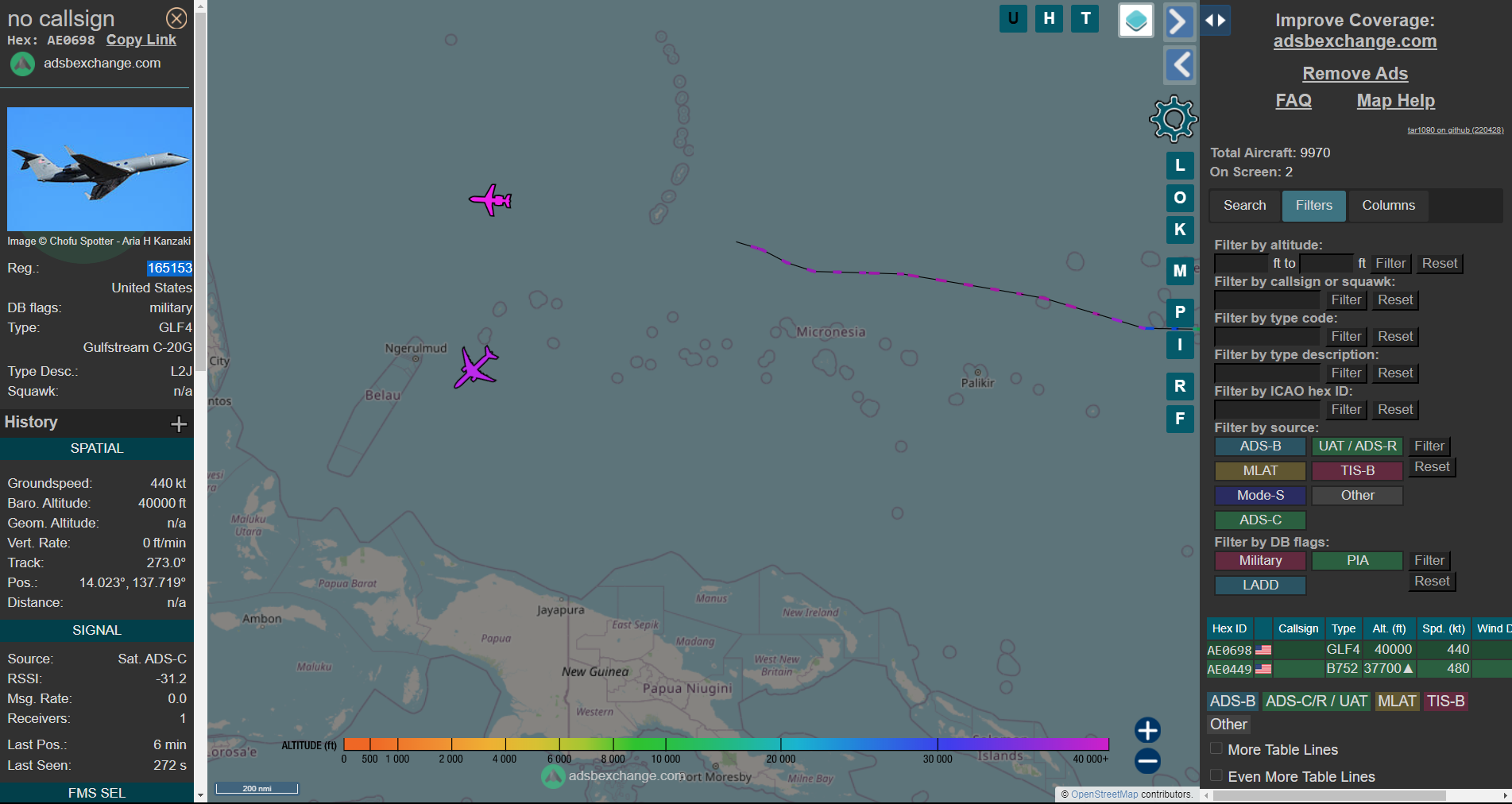Open tar1090 on github link

coord(1456,130)
